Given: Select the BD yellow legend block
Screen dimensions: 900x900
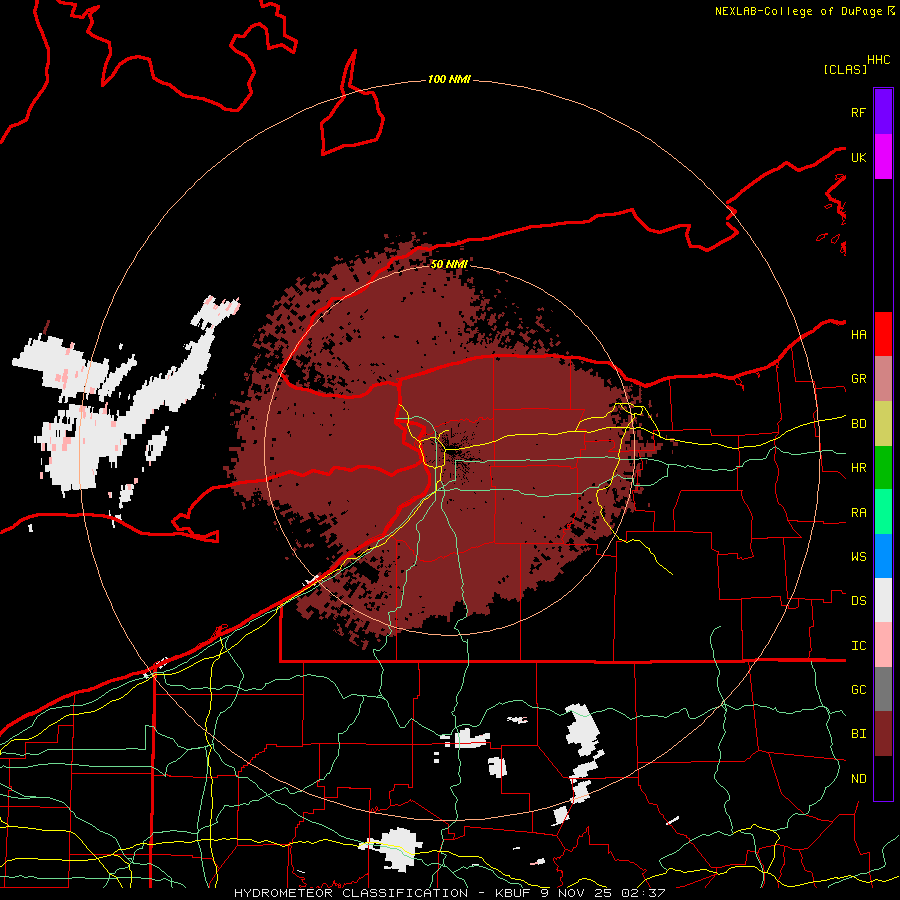Looking at the screenshot, I should coord(883,424).
